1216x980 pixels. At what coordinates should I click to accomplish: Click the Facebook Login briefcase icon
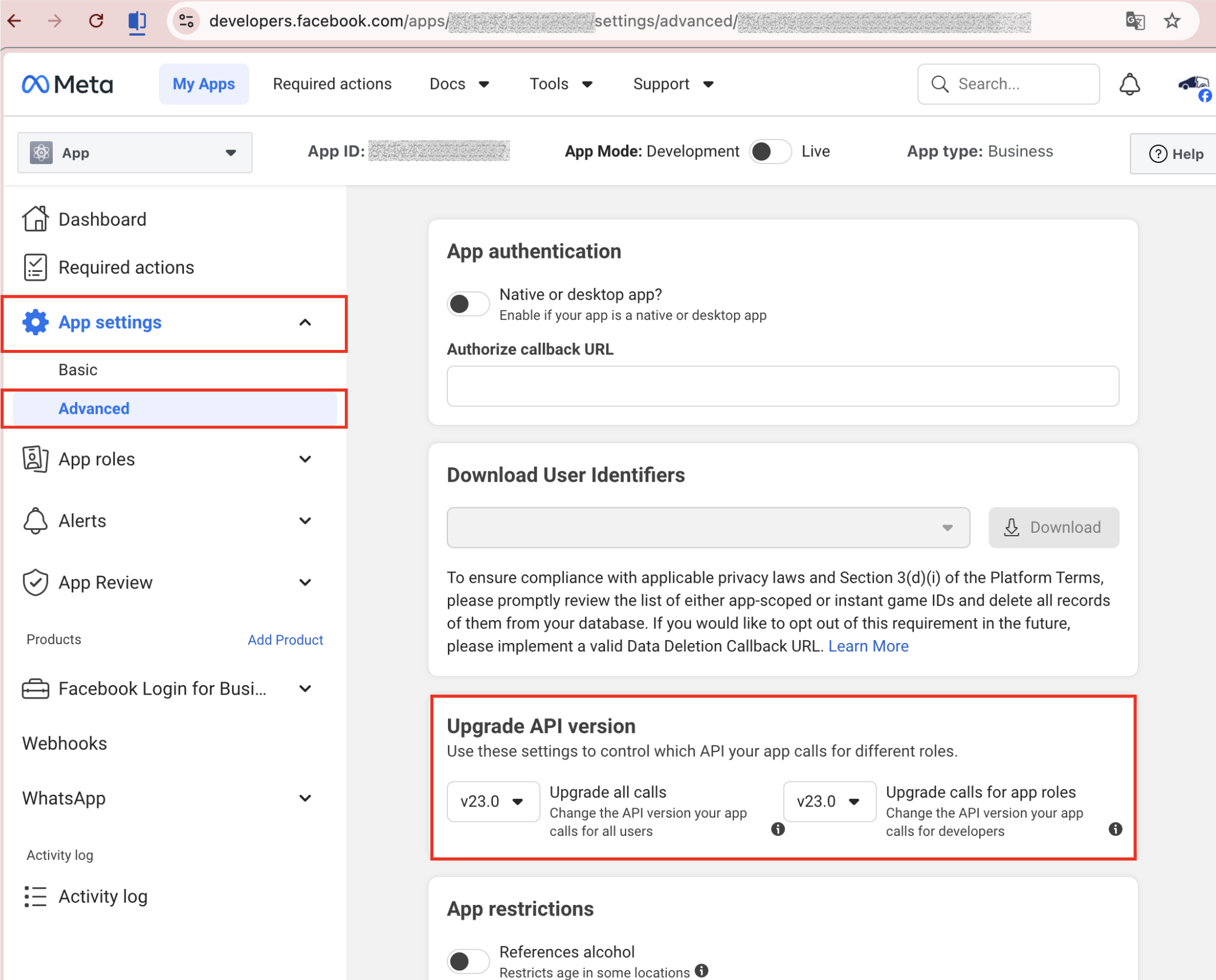click(35, 689)
